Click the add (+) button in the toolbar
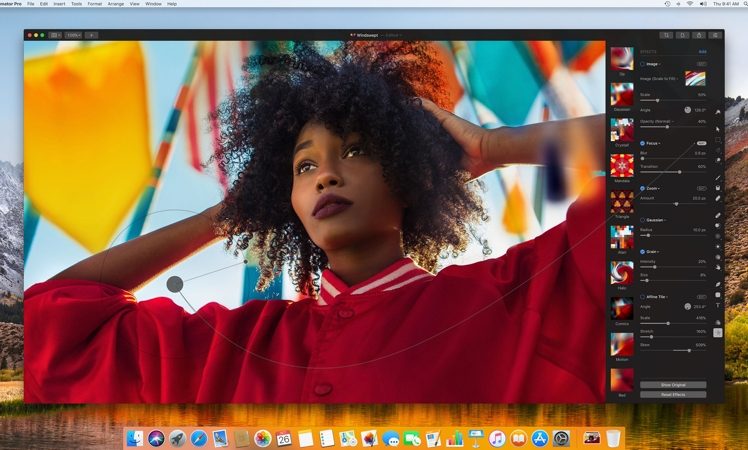 90,34
